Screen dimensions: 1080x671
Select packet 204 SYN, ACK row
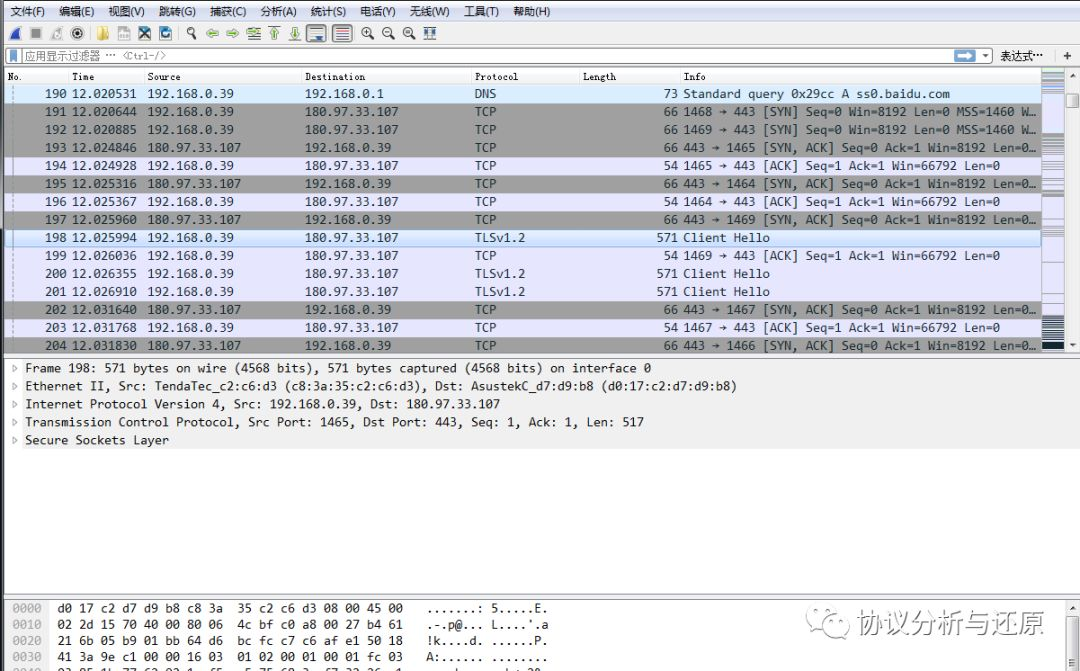(x=523, y=345)
